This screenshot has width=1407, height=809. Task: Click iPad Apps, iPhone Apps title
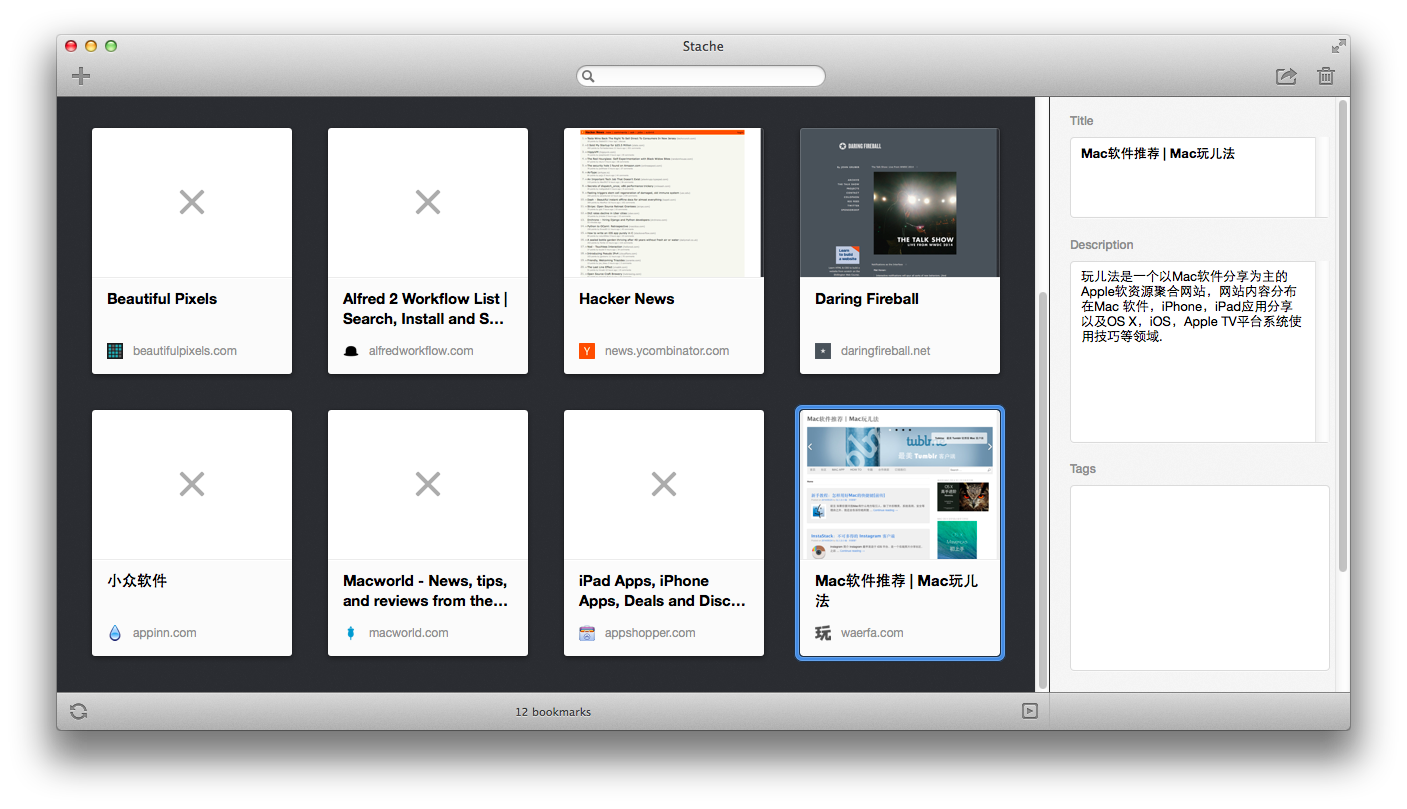(x=662, y=591)
